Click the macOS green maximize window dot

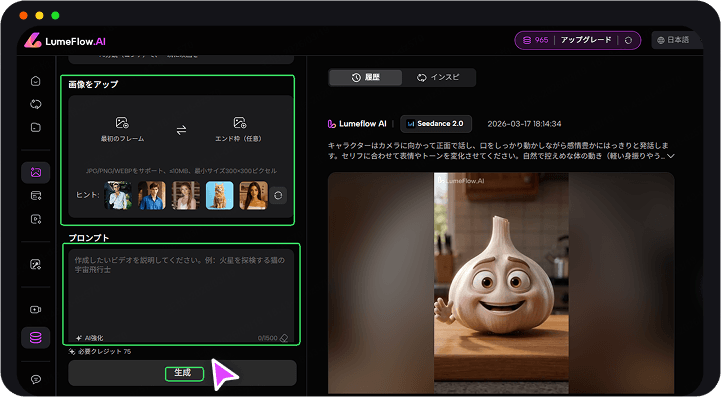coord(55,16)
